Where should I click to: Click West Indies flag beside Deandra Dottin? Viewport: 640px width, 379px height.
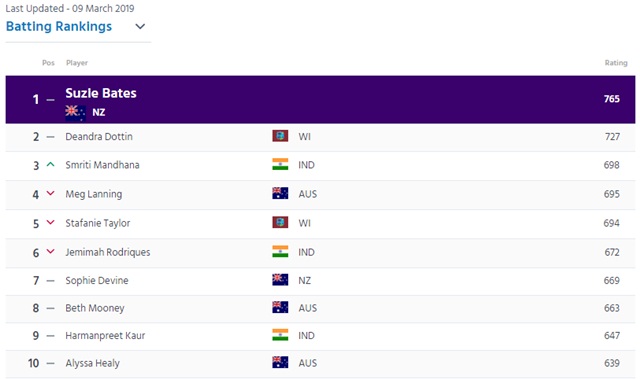(x=280, y=136)
